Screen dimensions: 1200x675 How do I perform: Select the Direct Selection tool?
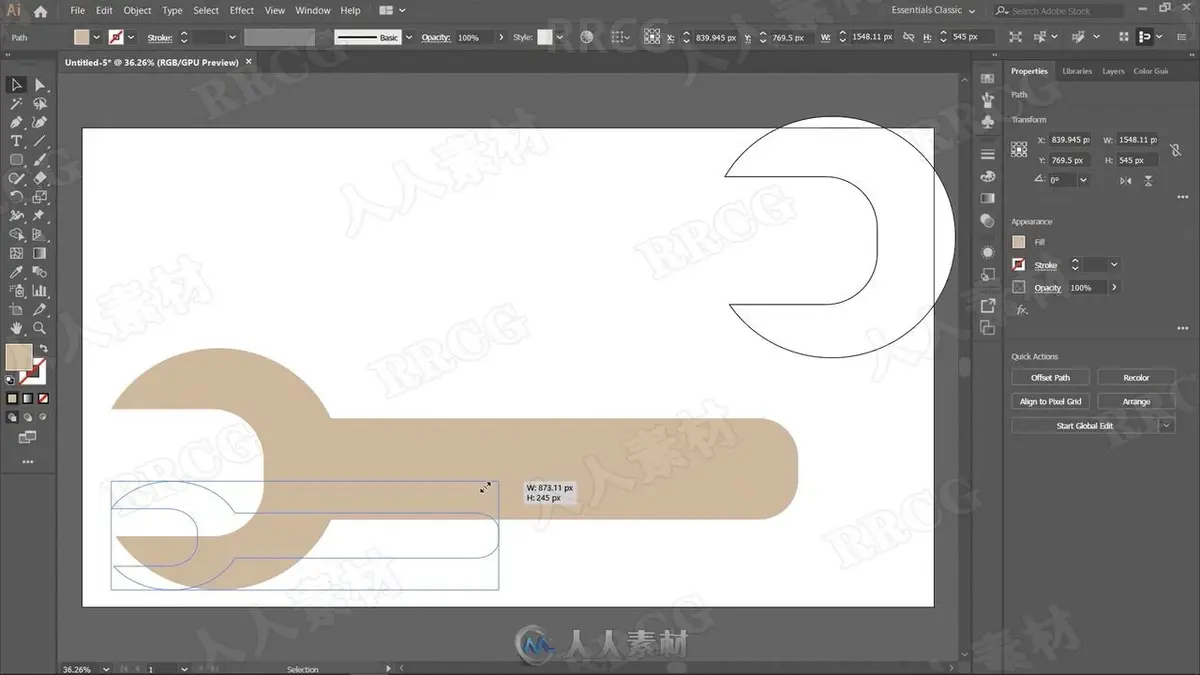tap(40, 85)
